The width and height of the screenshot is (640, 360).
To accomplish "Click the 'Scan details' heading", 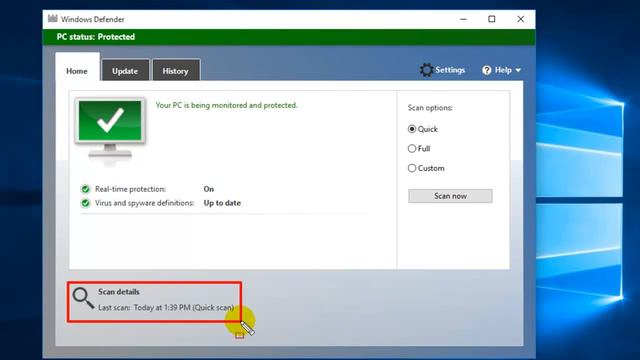I will [119, 292].
